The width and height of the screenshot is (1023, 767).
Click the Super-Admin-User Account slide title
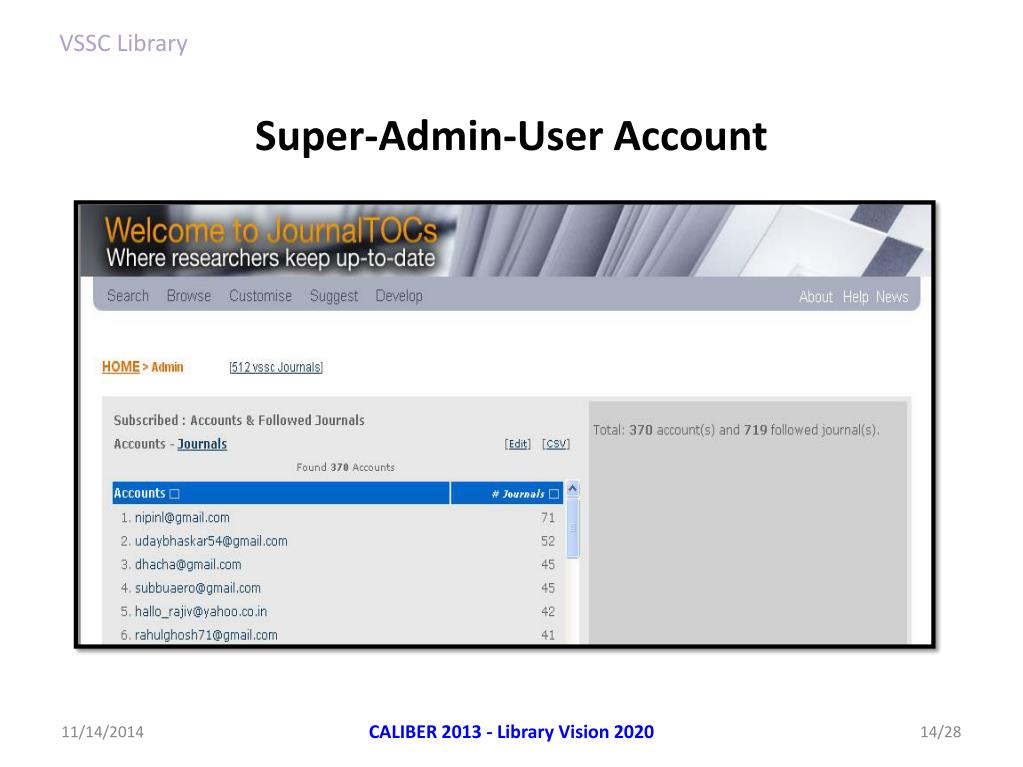coord(511,136)
